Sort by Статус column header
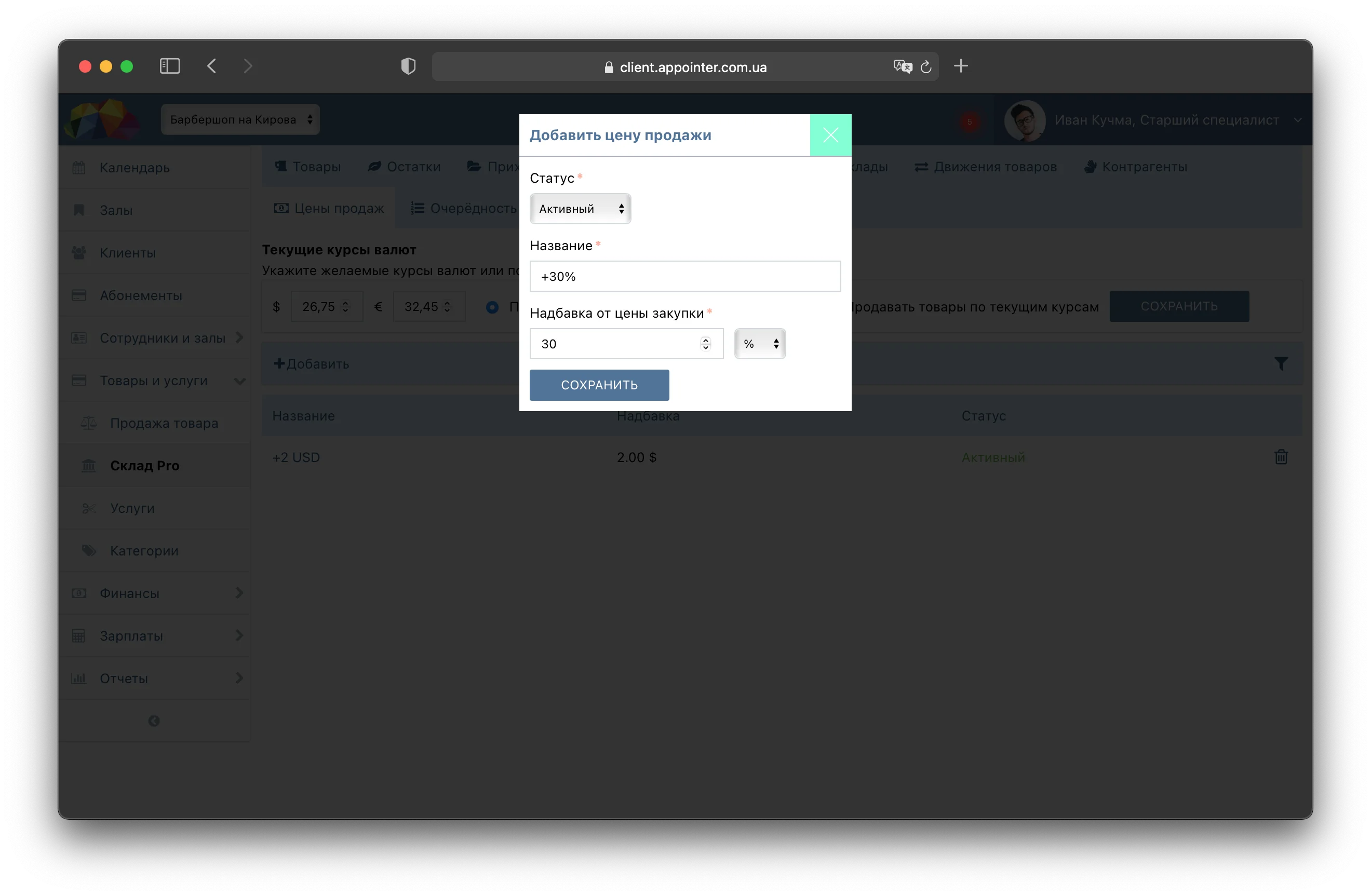Screen dimensions: 1371x896 coord(983,416)
